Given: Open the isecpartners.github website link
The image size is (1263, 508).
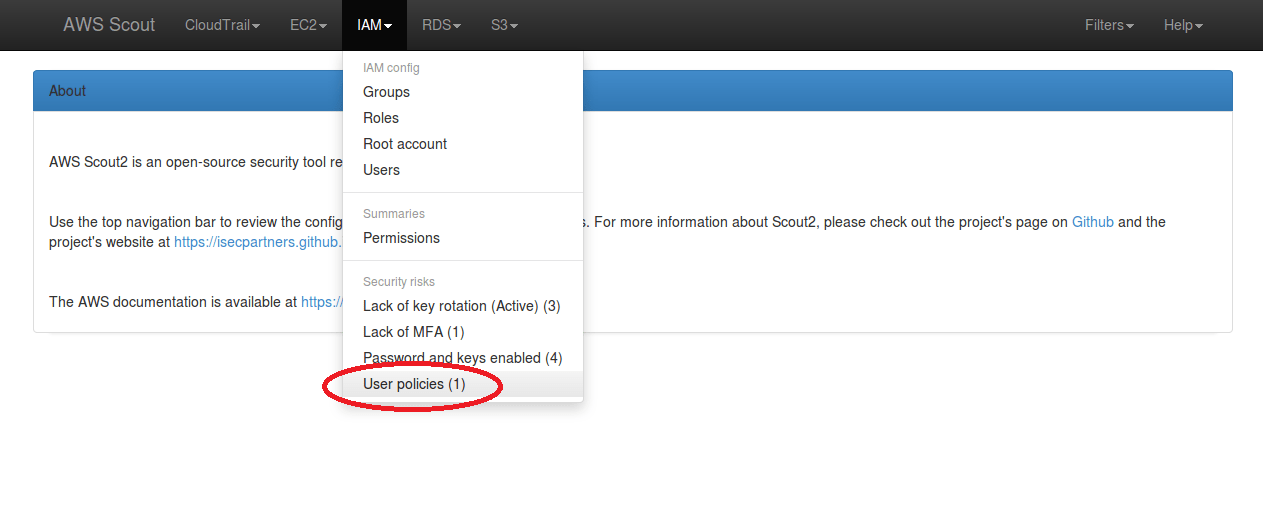Looking at the screenshot, I should tap(257, 242).
